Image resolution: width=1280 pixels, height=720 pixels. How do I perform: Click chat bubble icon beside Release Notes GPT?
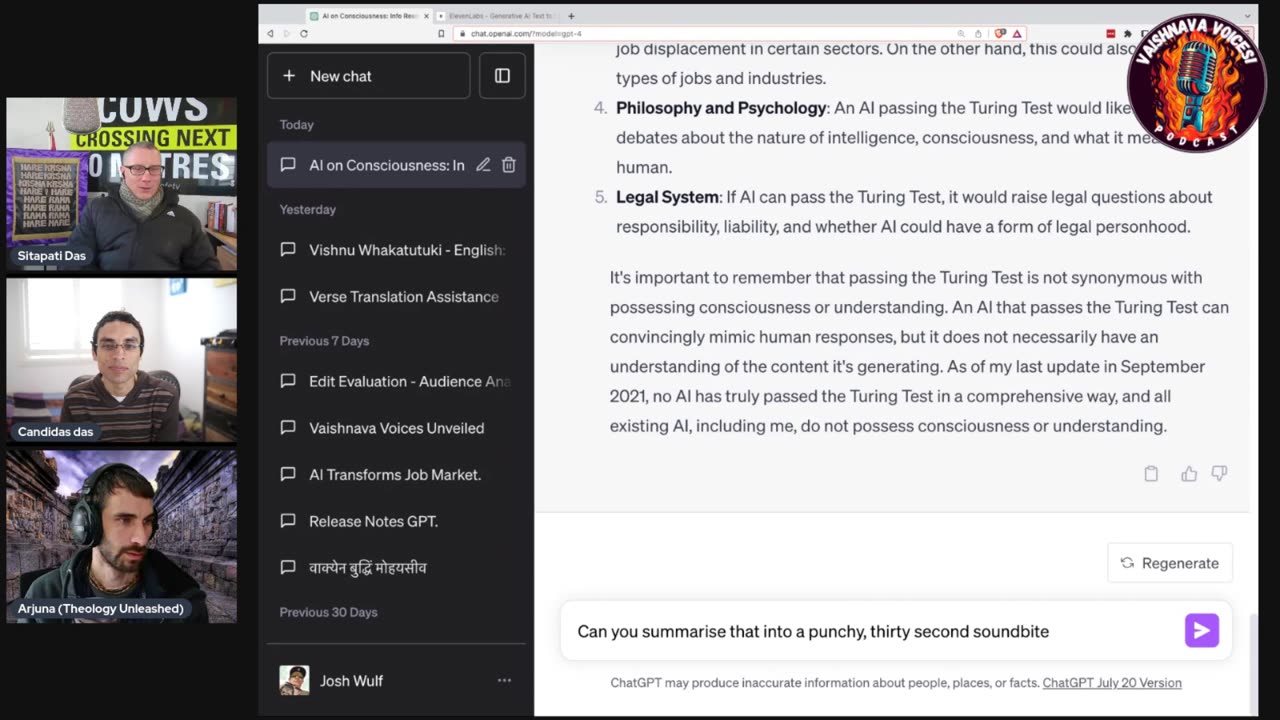pyautogui.click(x=288, y=521)
